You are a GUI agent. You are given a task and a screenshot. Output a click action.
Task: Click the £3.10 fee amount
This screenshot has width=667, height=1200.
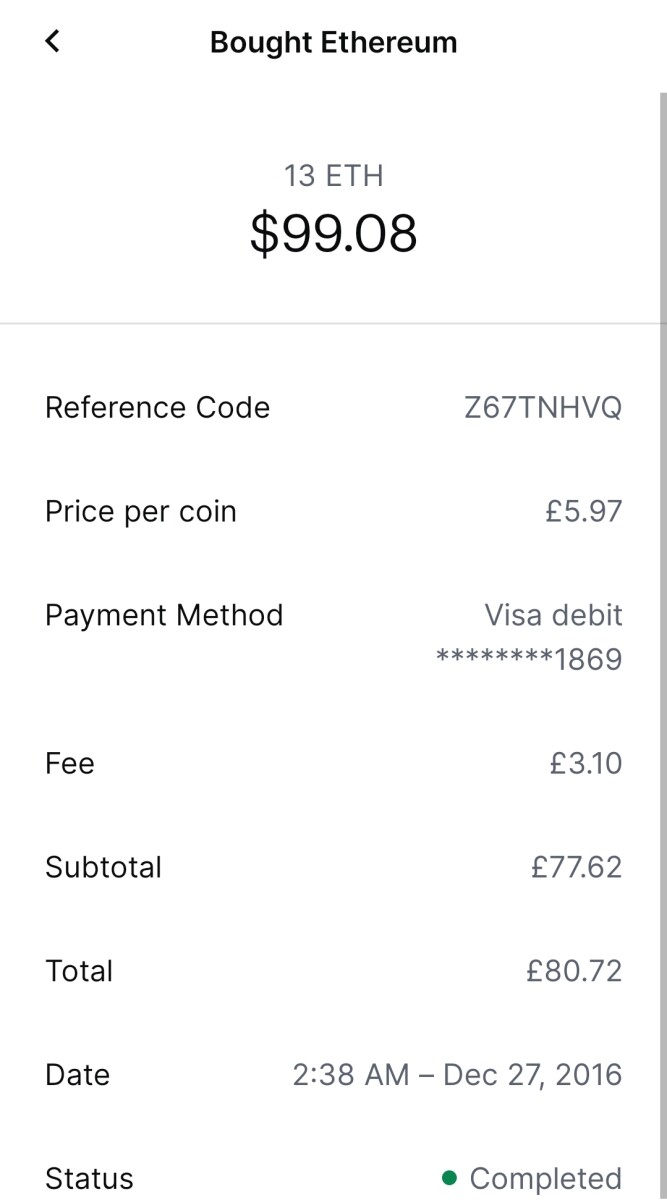pyautogui.click(x=586, y=763)
